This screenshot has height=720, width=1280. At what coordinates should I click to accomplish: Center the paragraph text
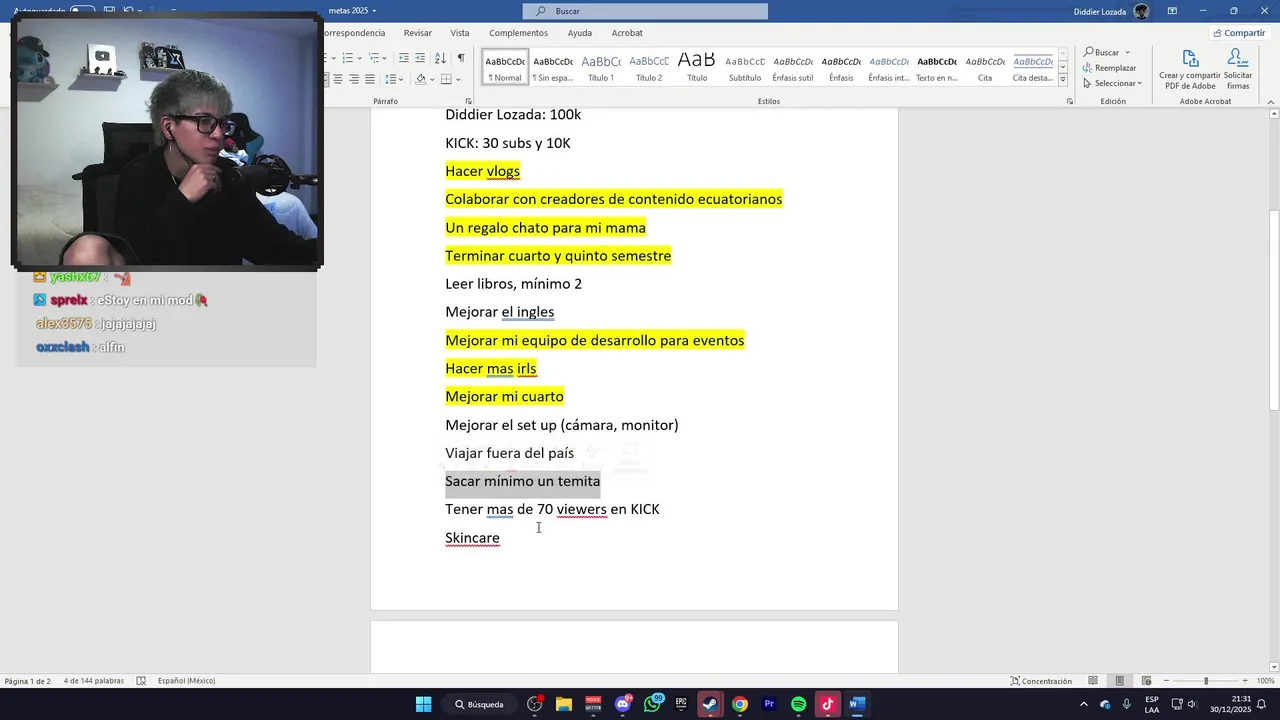(338, 79)
